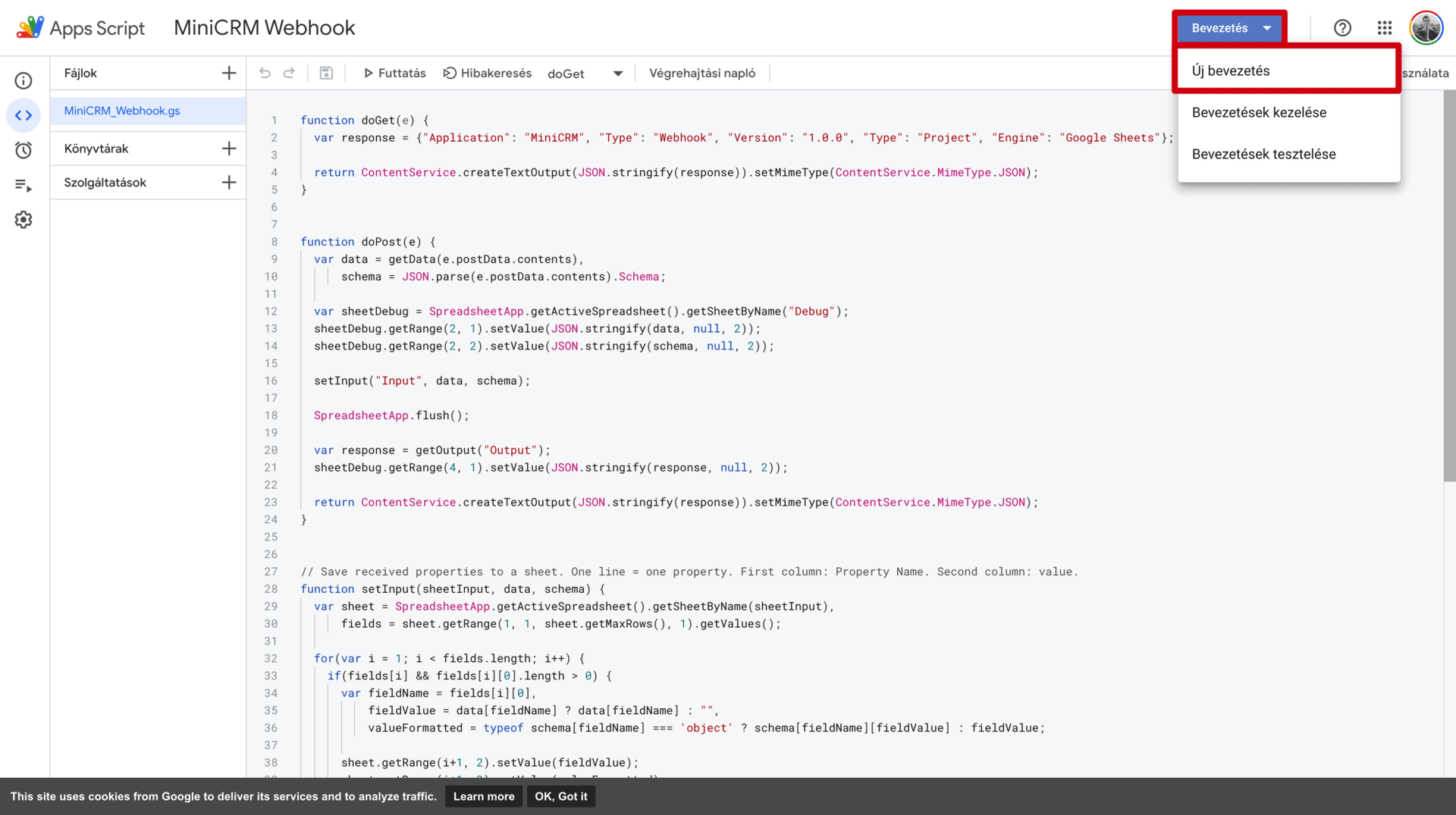Open the Editor code icon in sidebar
Screen dimensions: 1456x815
point(24,116)
